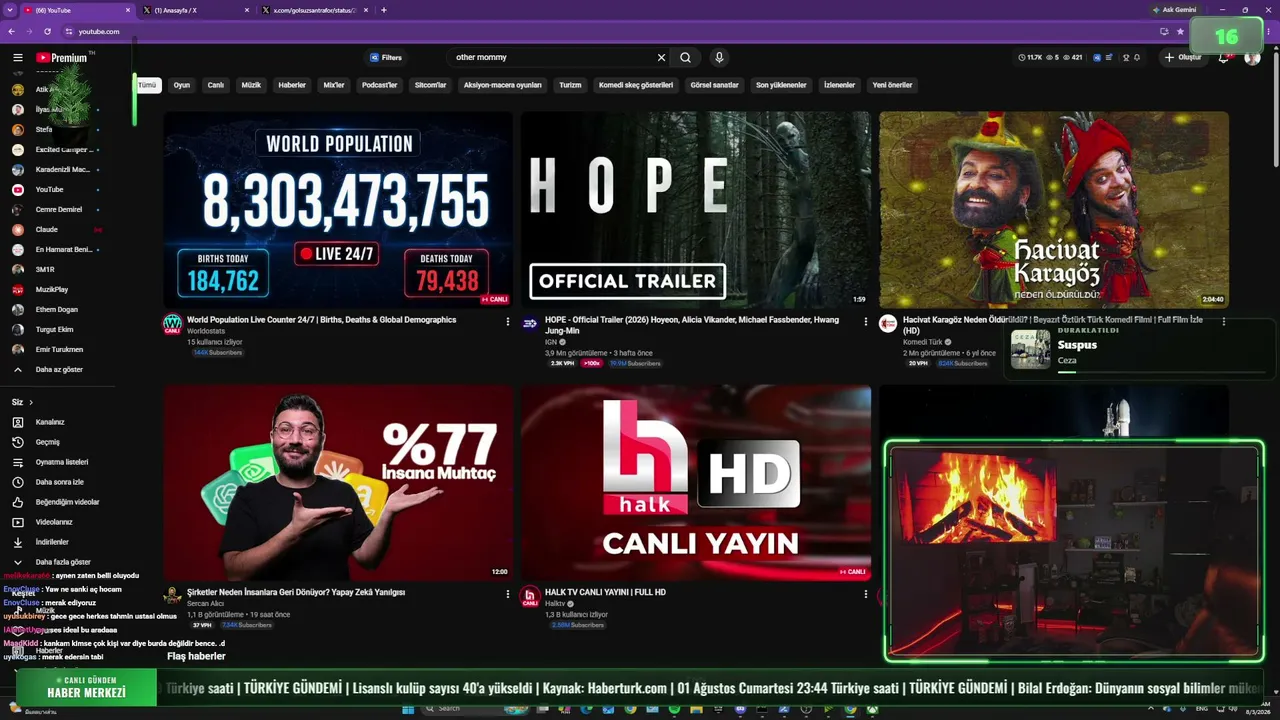
Task: Open more options for World Population video
Action: (x=507, y=322)
